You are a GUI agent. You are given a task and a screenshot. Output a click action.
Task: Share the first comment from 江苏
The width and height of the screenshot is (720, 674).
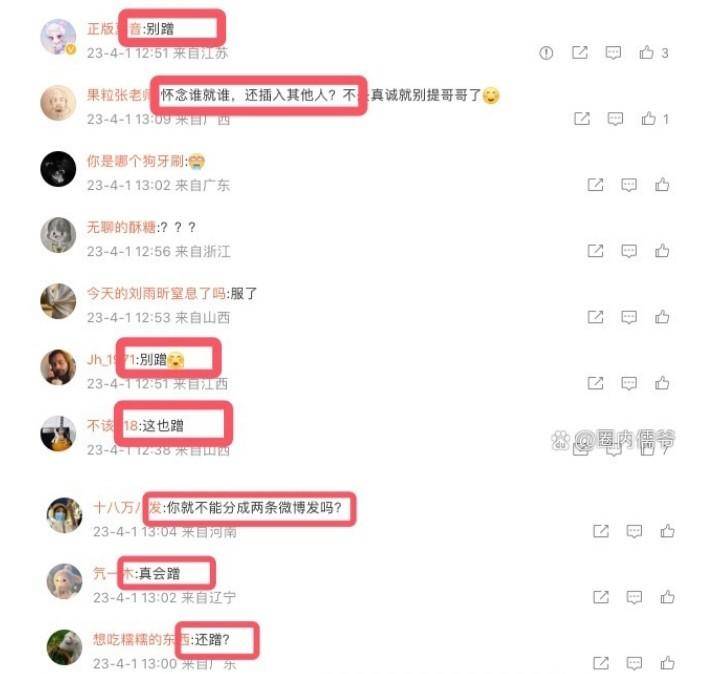579,52
